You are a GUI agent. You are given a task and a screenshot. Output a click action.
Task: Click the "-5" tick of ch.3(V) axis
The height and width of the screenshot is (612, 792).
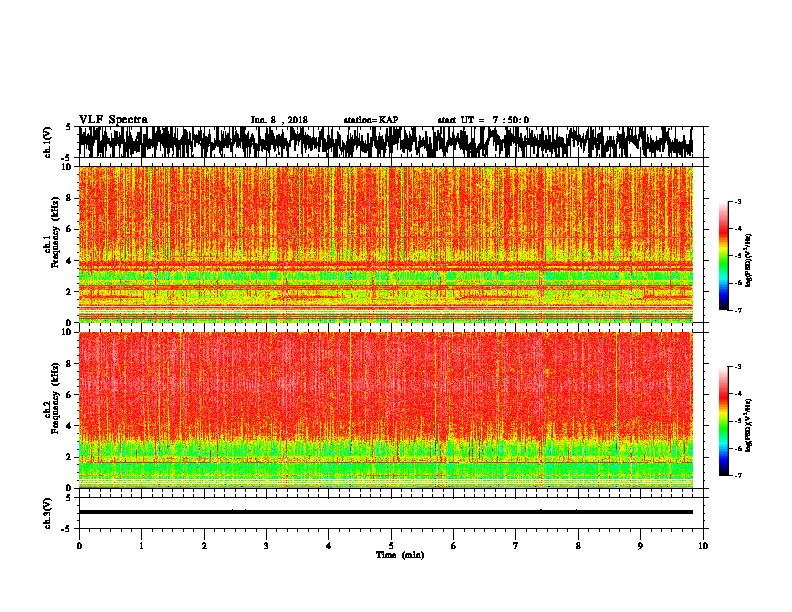click(x=67, y=529)
